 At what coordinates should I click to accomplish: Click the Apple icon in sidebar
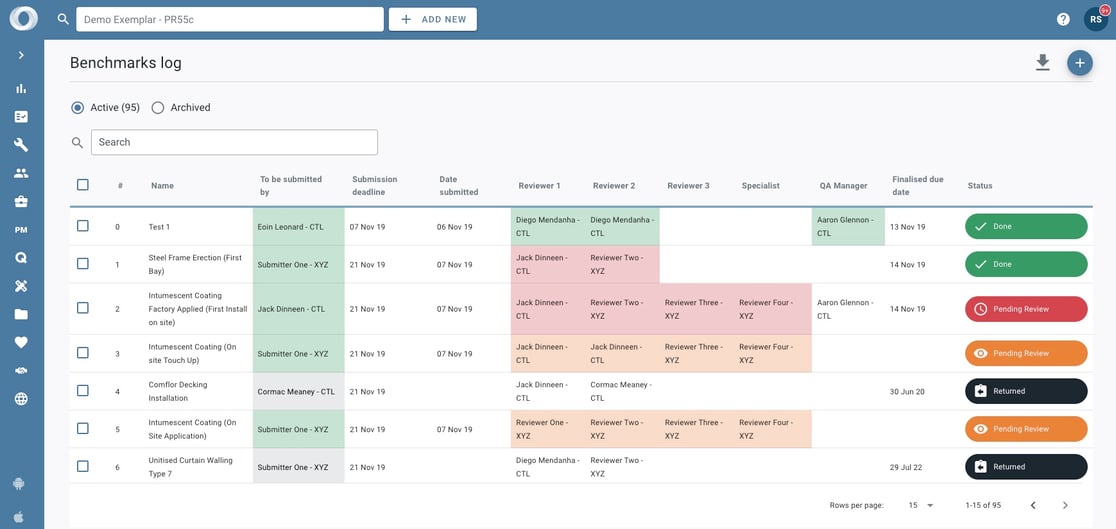[x=19, y=518]
